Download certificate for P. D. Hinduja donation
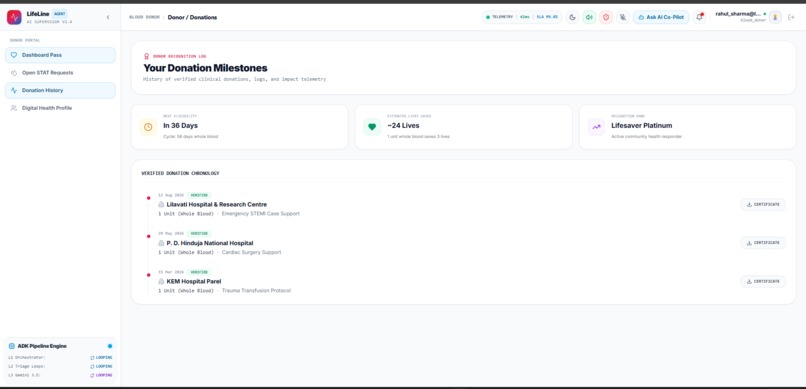This screenshot has height=389, width=806. pyautogui.click(x=763, y=243)
